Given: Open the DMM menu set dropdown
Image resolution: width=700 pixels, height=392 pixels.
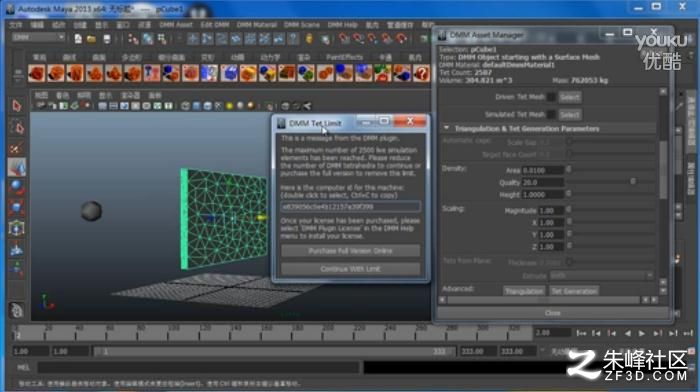Looking at the screenshot, I should coord(38,38).
